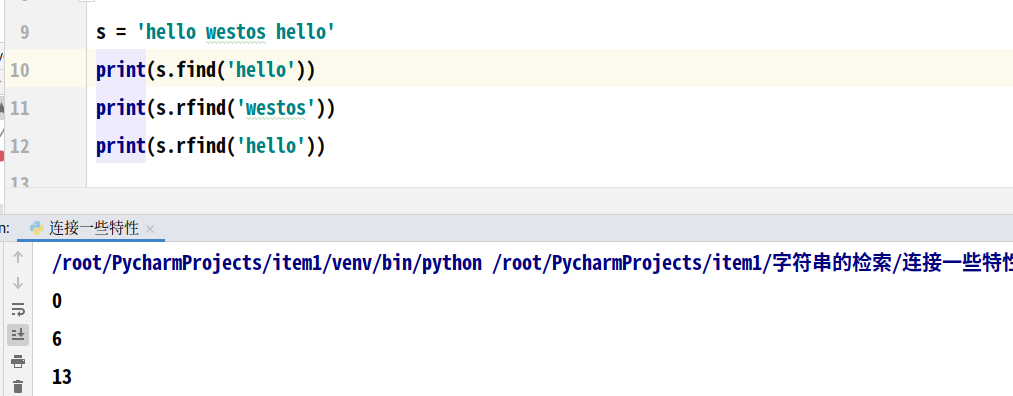Close the 连接一些特性 run tab

pos(150,229)
